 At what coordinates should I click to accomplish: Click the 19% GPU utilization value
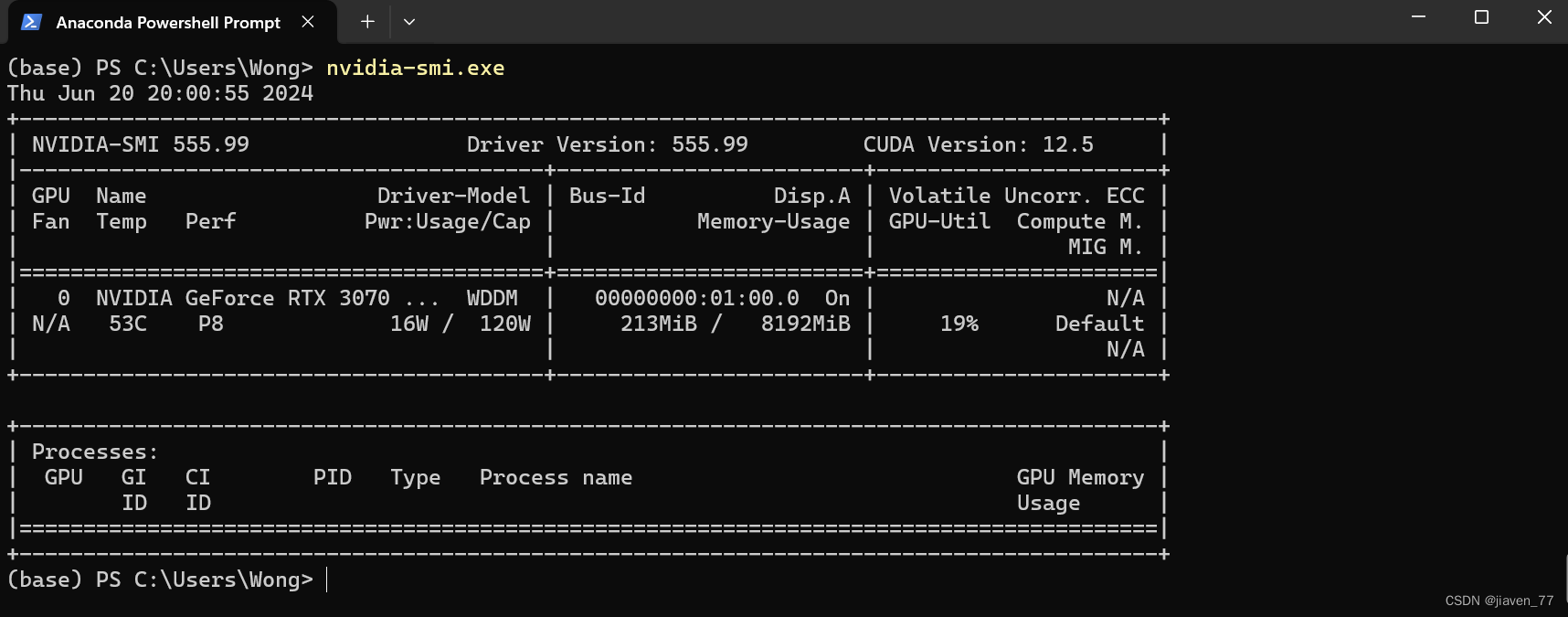959,324
